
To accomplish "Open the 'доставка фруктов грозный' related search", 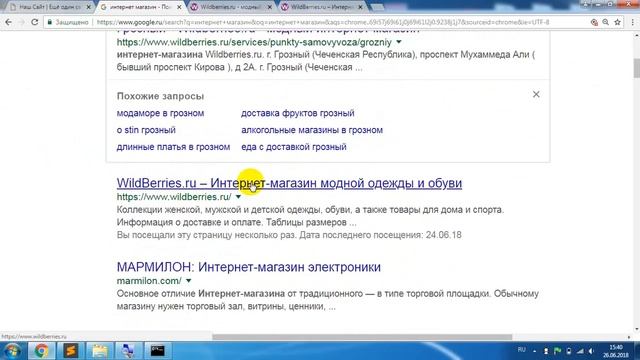I will [x=298, y=113].
